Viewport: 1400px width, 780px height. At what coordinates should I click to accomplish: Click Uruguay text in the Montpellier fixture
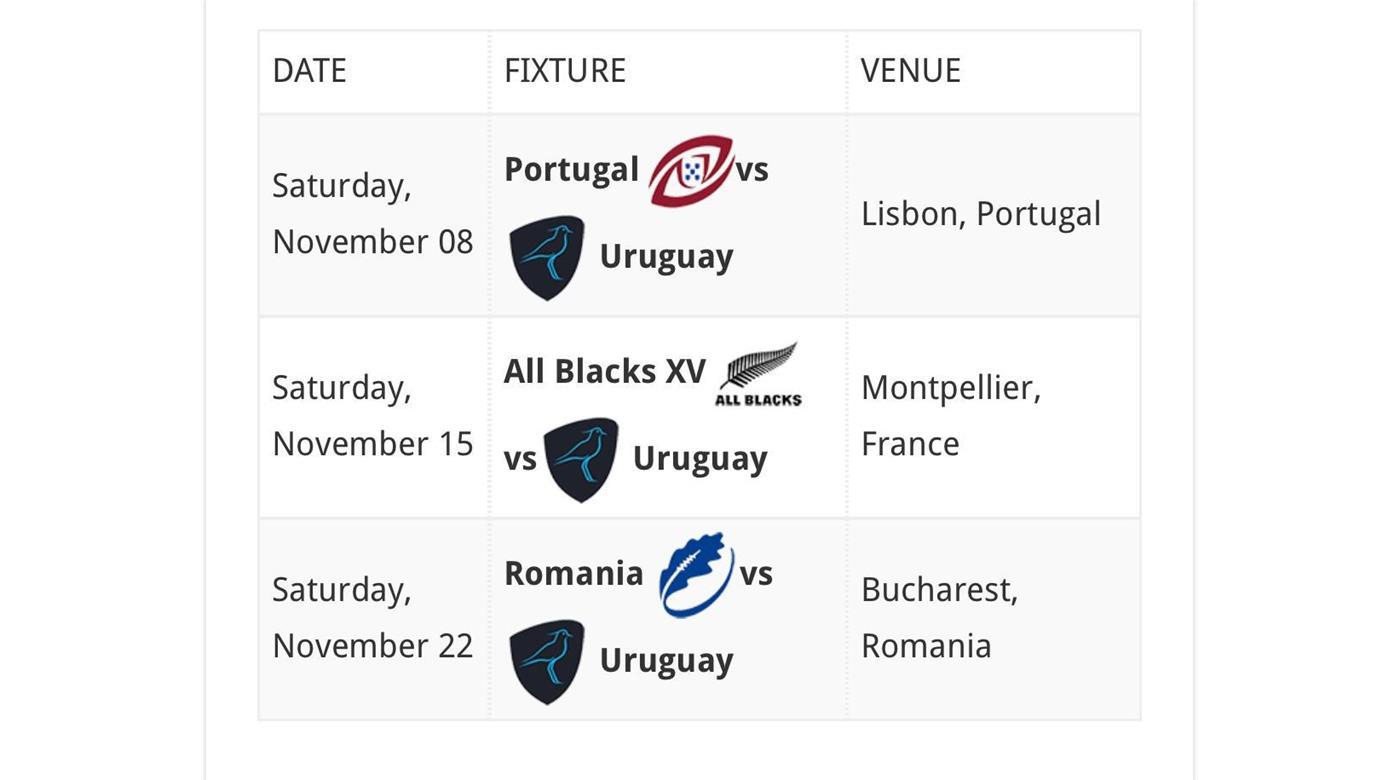pyautogui.click(x=700, y=459)
